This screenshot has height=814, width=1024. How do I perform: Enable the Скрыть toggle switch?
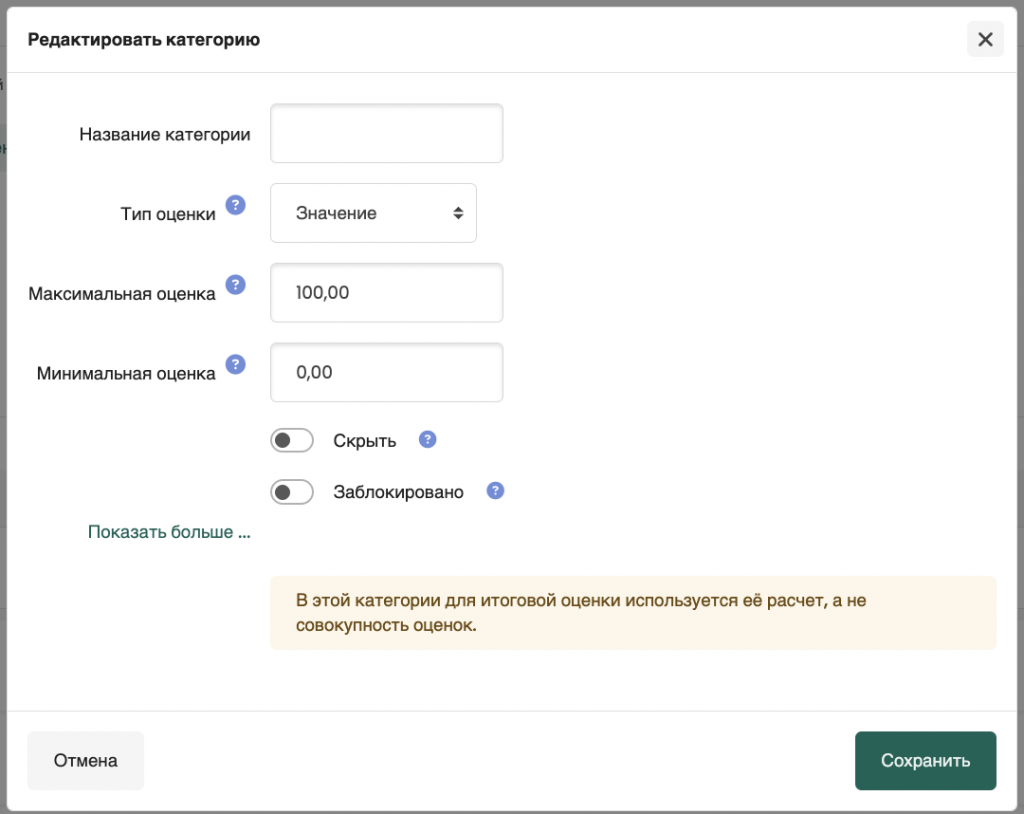[x=292, y=441]
